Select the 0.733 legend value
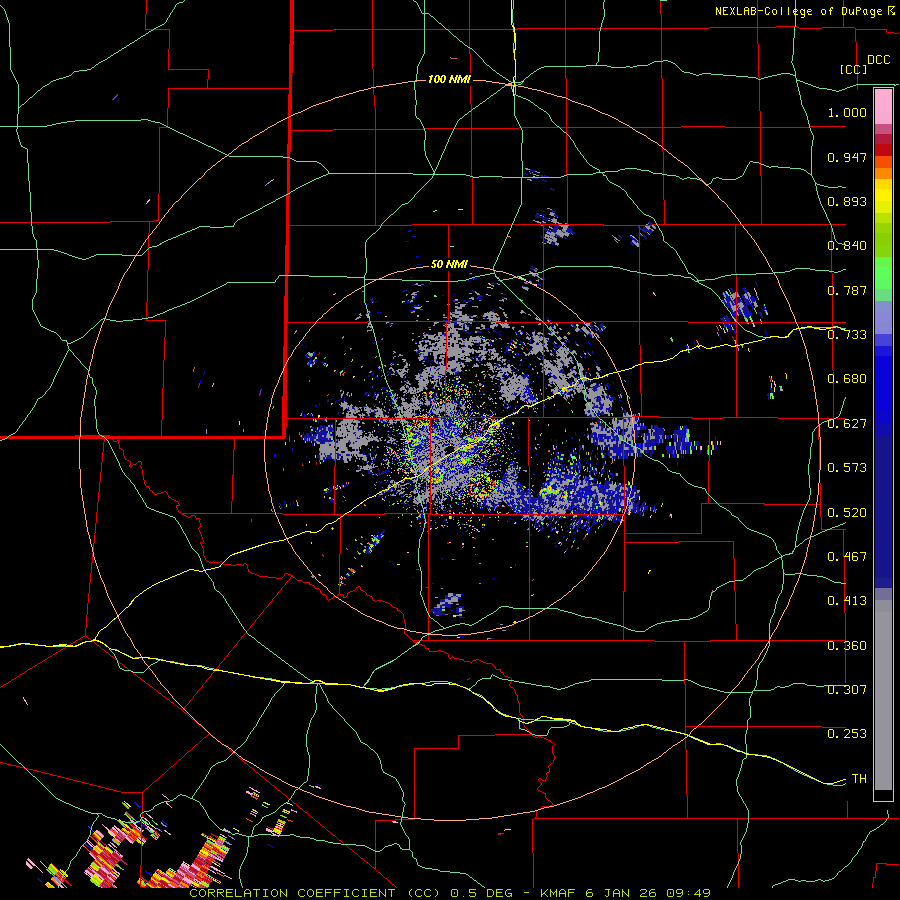The height and width of the screenshot is (900, 900). 847,334
